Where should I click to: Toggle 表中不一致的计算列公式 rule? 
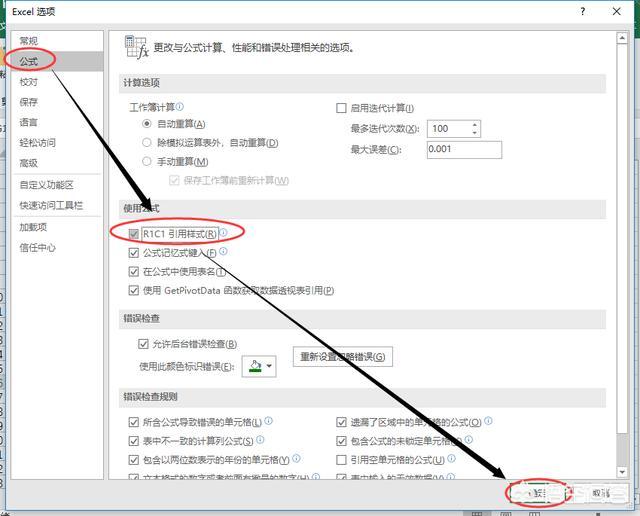click(133, 441)
